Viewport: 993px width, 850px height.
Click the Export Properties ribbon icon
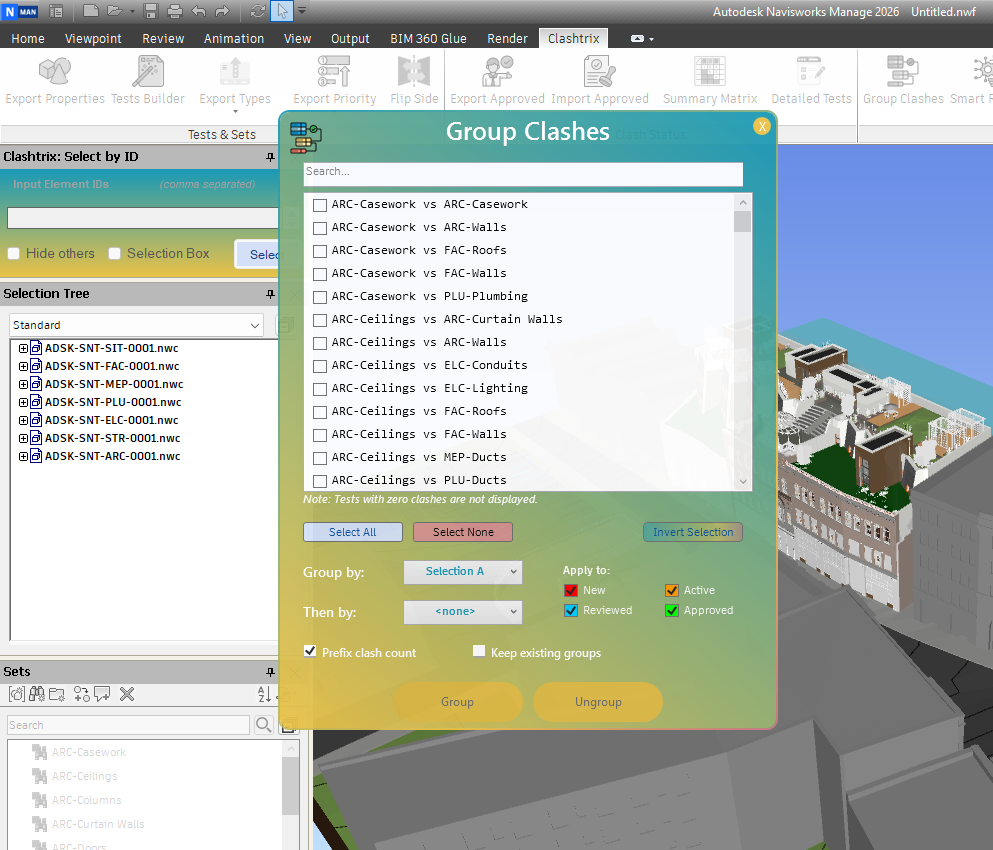point(54,73)
